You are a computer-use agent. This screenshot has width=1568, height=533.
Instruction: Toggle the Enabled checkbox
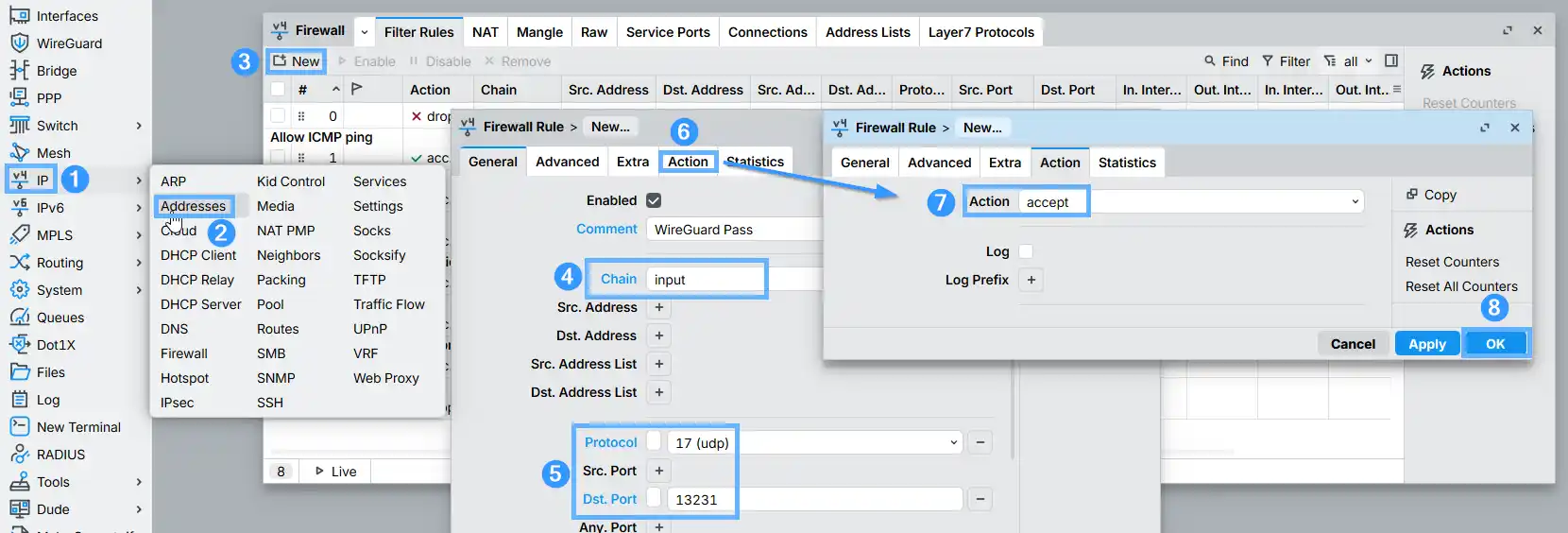point(654,200)
